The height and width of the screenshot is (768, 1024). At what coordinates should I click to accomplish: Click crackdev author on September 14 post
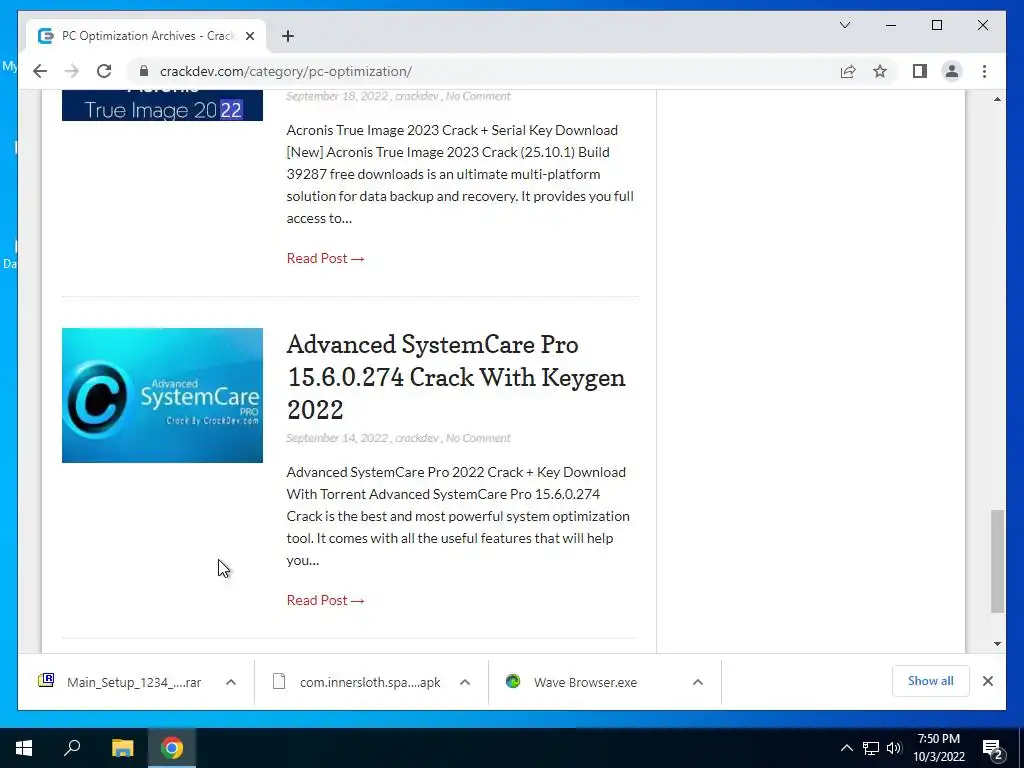click(417, 438)
